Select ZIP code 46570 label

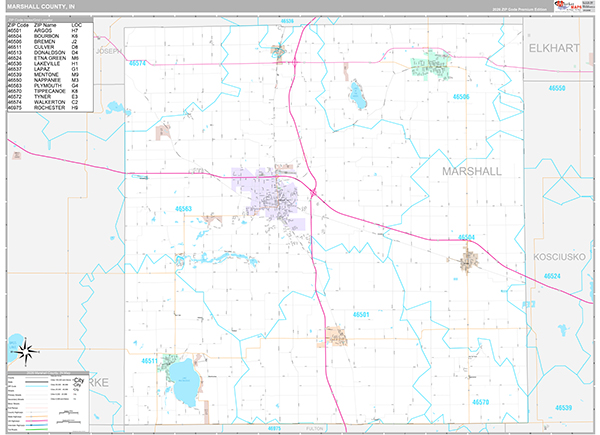point(480,402)
